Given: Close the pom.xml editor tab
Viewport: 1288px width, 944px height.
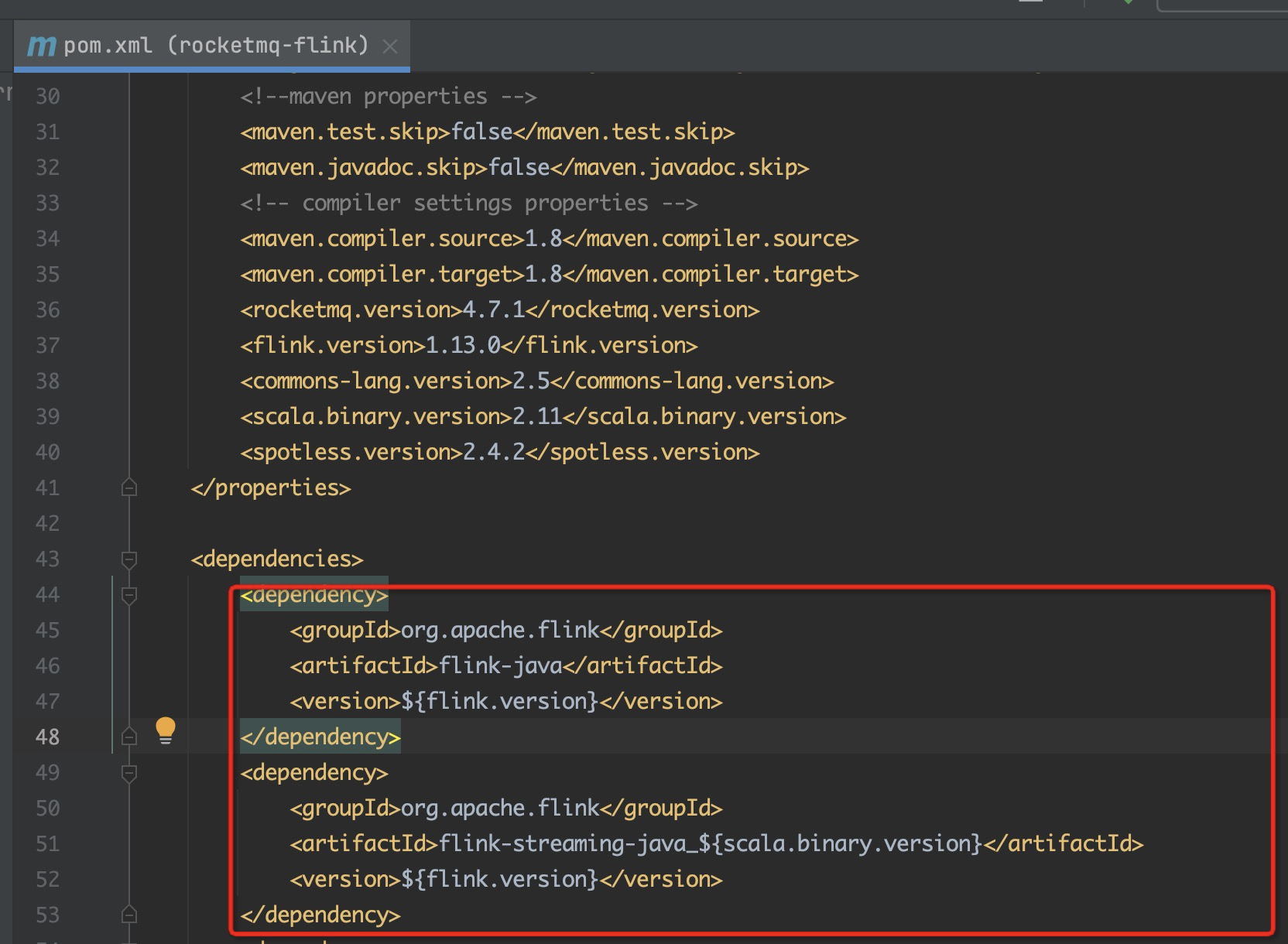Looking at the screenshot, I should (390, 47).
